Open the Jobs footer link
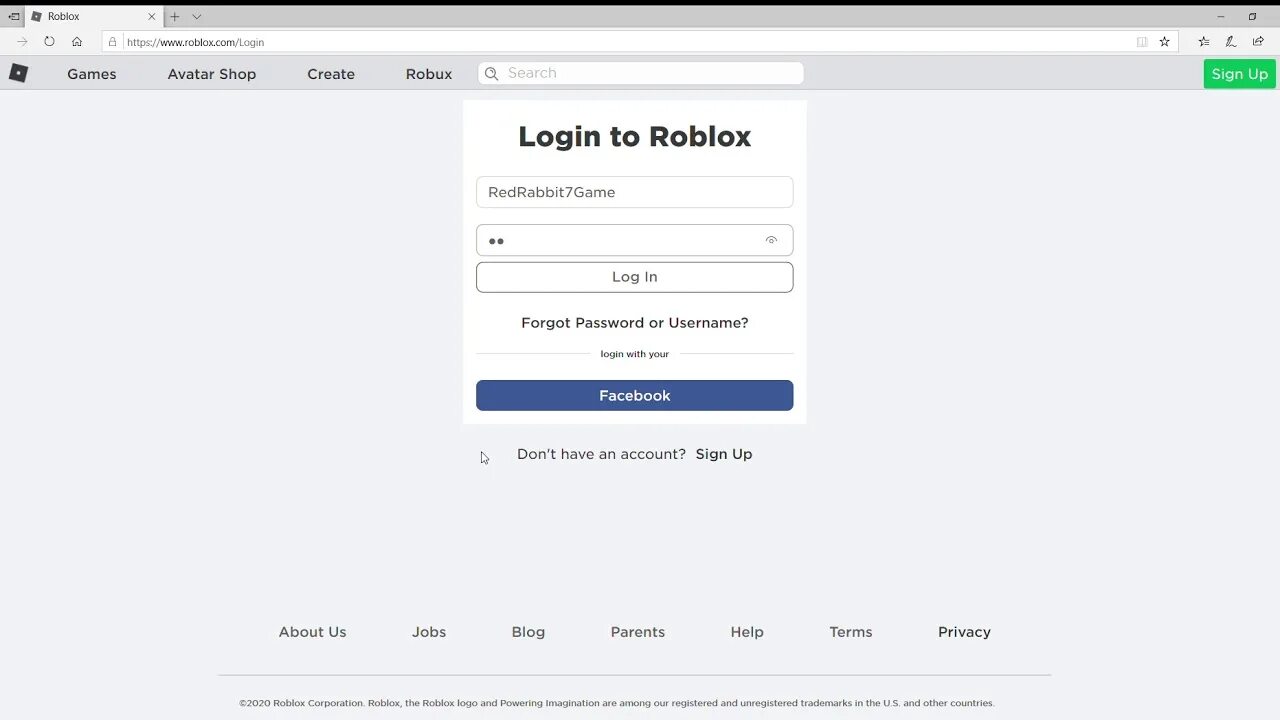This screenshot has width=1280, height=720. tap(429, 632)
